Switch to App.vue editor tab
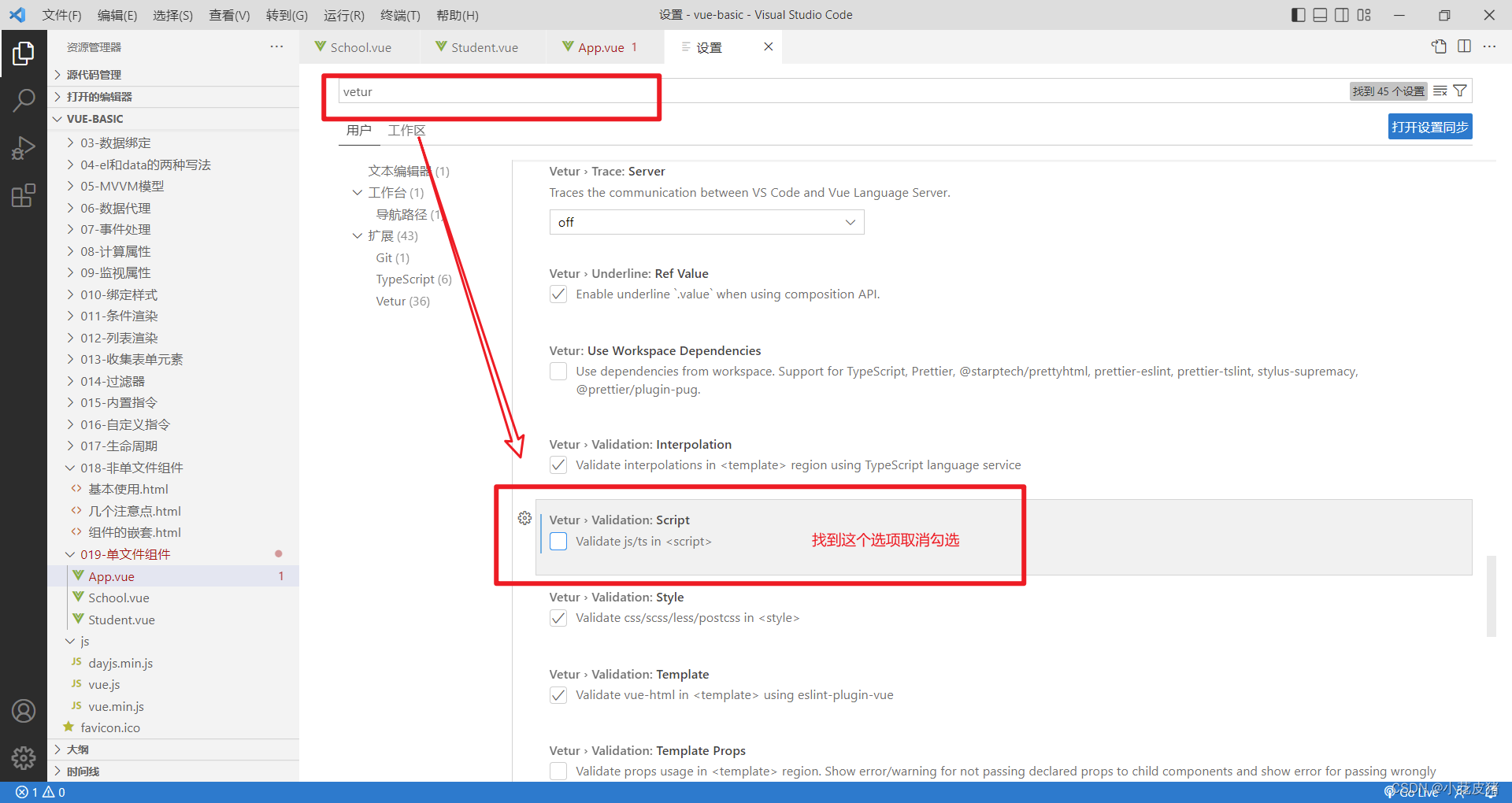 pyautogui.click(x=606, y=47)
